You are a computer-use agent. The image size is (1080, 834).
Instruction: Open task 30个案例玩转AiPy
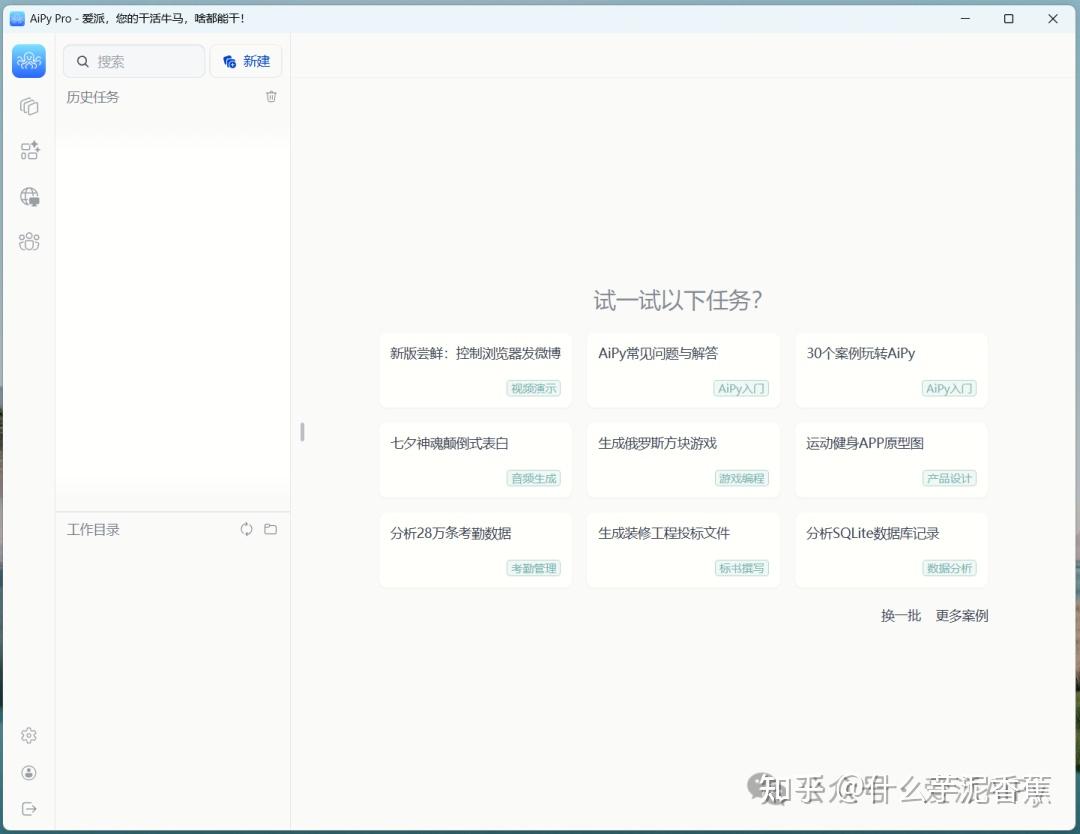(x=891, y=371)
